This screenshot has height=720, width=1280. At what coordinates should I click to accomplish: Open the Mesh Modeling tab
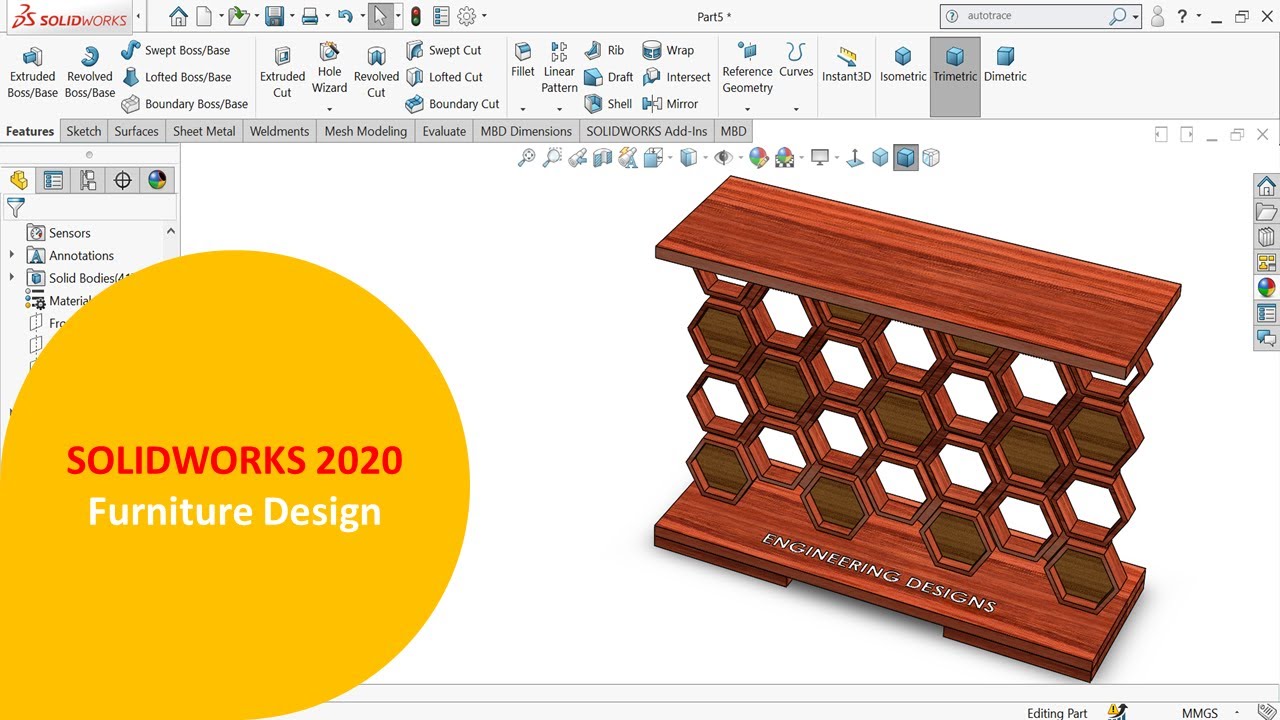coord(366,131)
